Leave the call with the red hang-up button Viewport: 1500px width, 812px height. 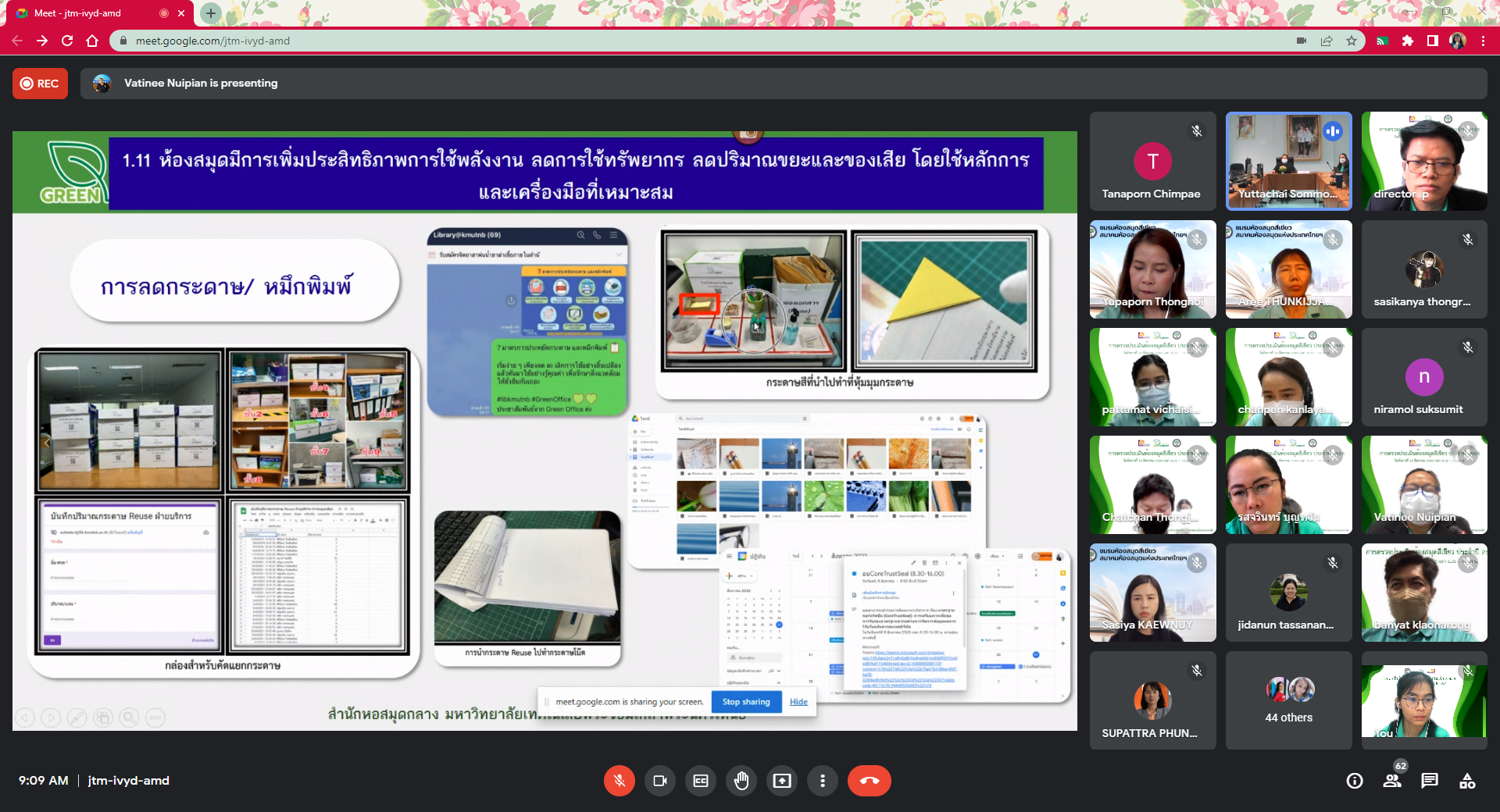870,781
